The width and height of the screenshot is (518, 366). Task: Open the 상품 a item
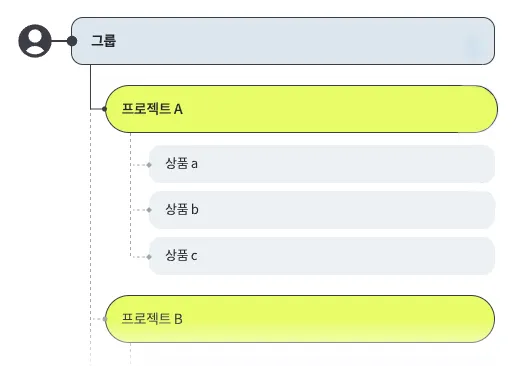[x=322, y=164]
